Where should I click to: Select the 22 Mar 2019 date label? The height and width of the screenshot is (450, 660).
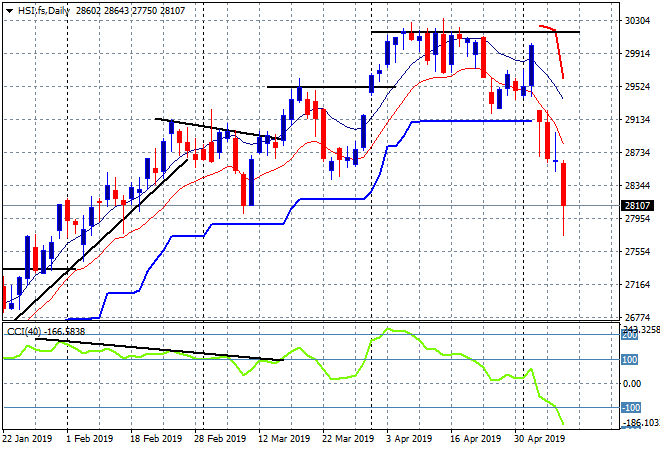(x=348, y=439)
